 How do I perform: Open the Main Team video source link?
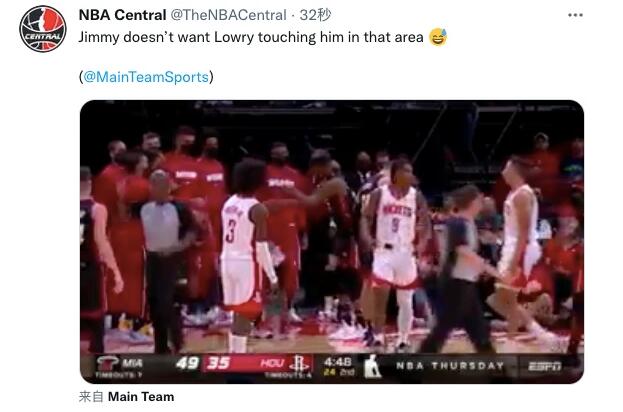[x=141, y=397]
